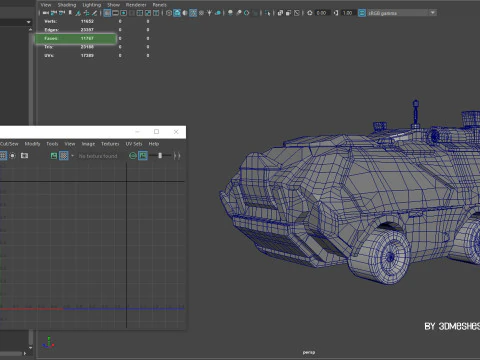Click the Textured display icon
Screen dimensions: 480x360
pos(201,13)
